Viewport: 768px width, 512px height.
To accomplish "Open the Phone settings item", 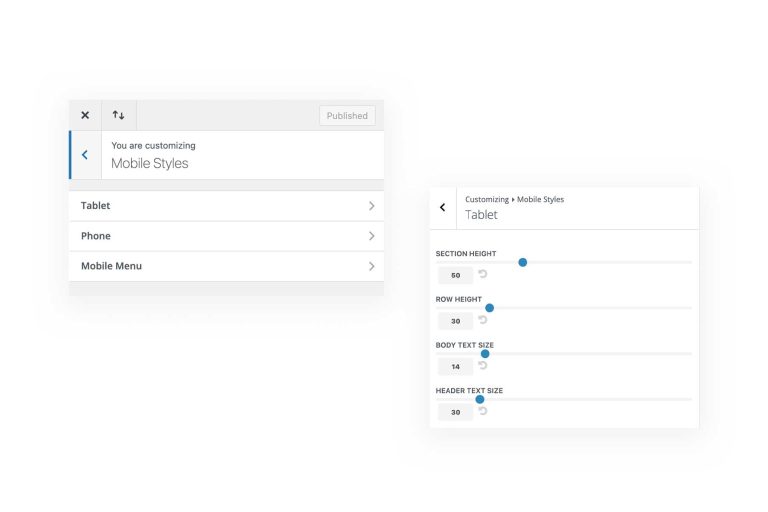I will tap(96, 236).
